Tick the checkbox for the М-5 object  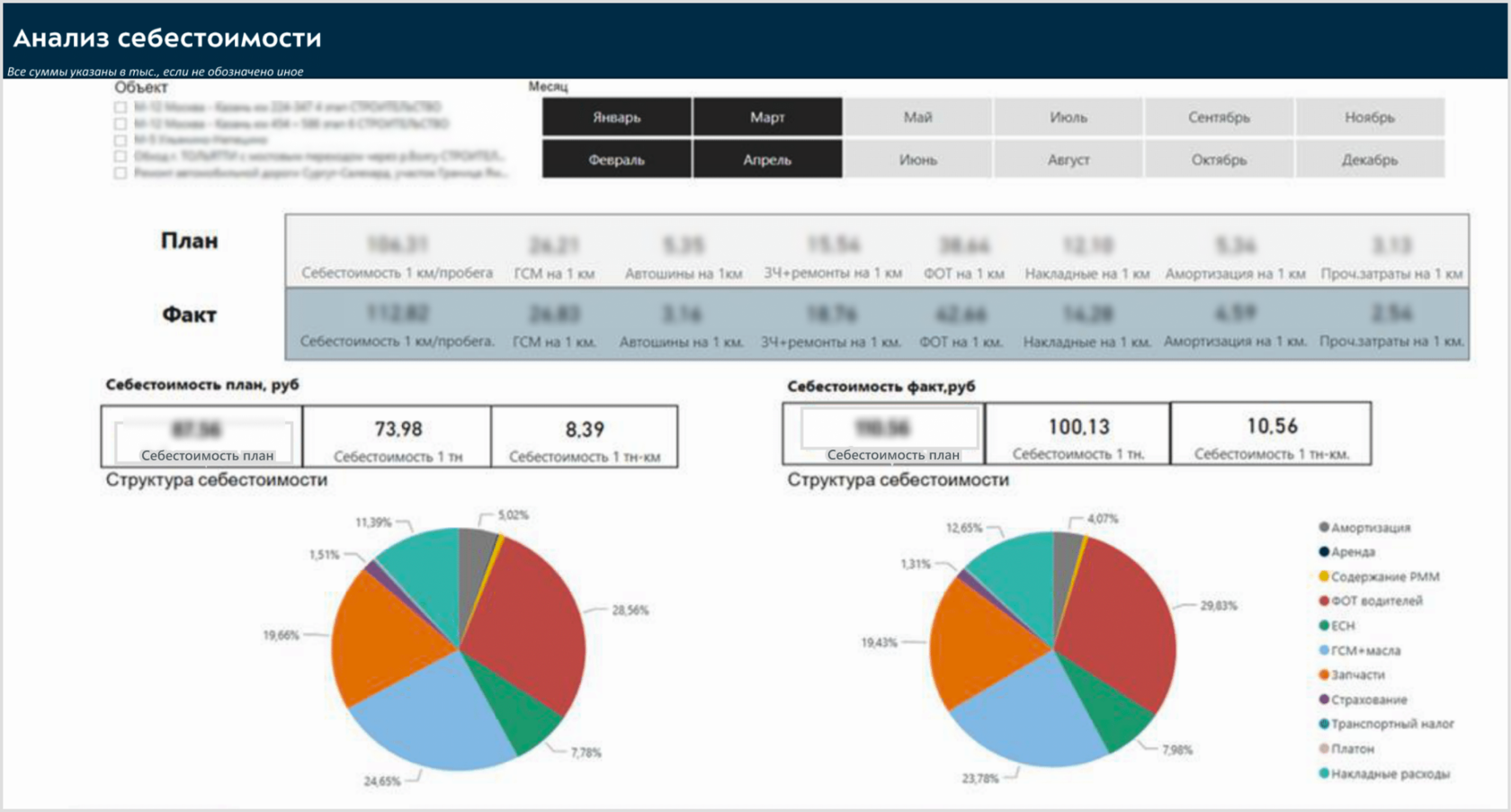click(120, 139)
